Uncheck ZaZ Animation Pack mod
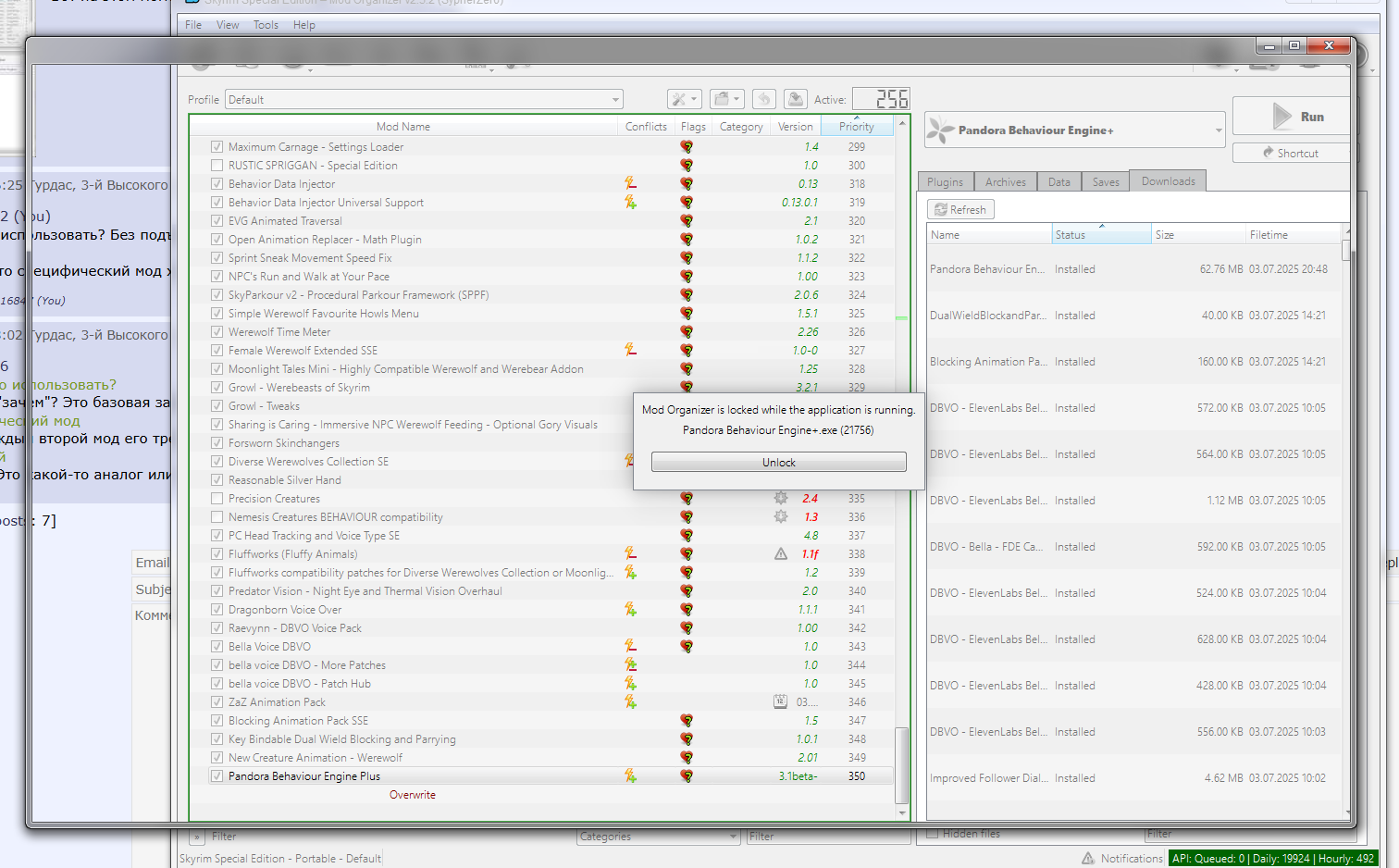The height and width of the screenshot is (868, 1399). [x=217, y=701]
